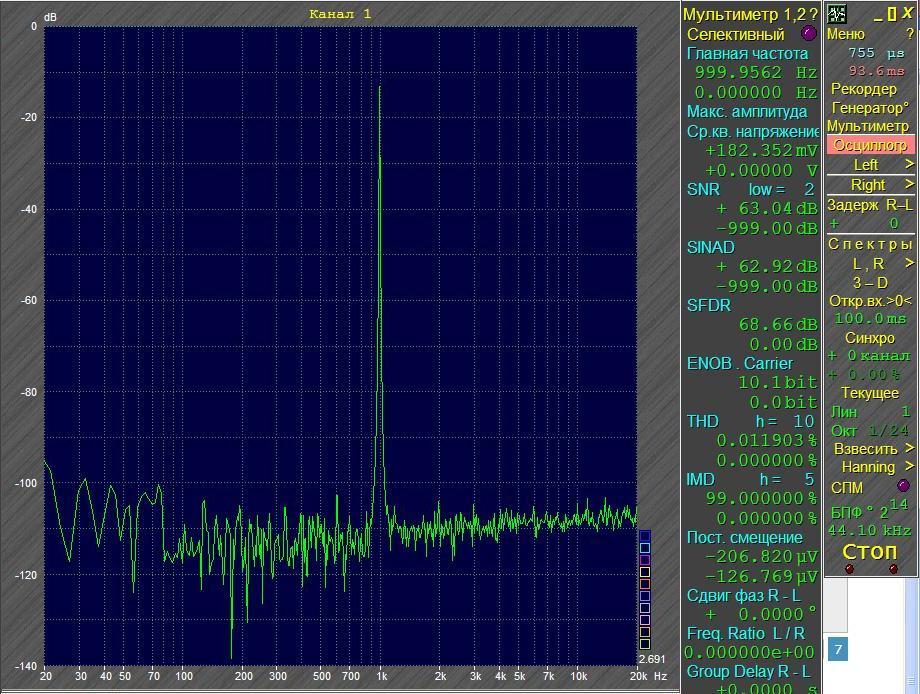The width and height of the screenshot is (920, 694).
Task: Switch the scale to Лин
Action: pyautogui.click(x=844, y=412)
